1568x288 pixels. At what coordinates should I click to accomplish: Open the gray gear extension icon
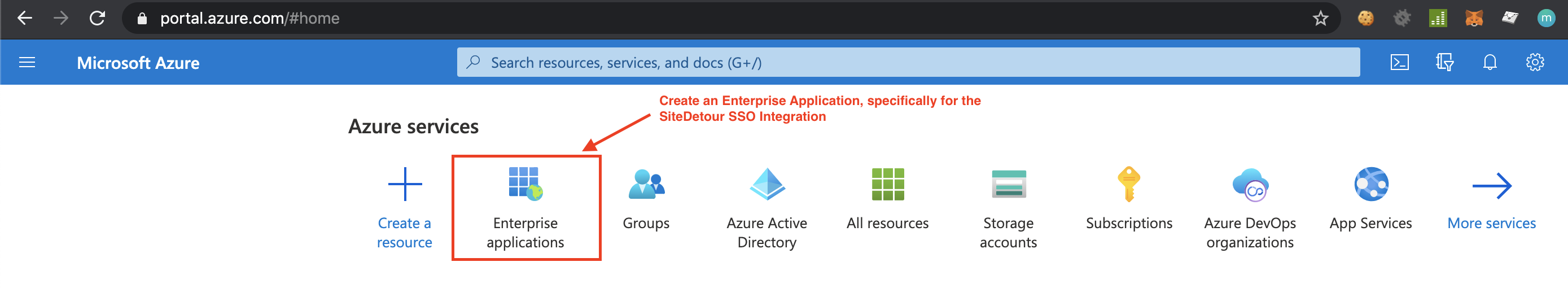1402,18
